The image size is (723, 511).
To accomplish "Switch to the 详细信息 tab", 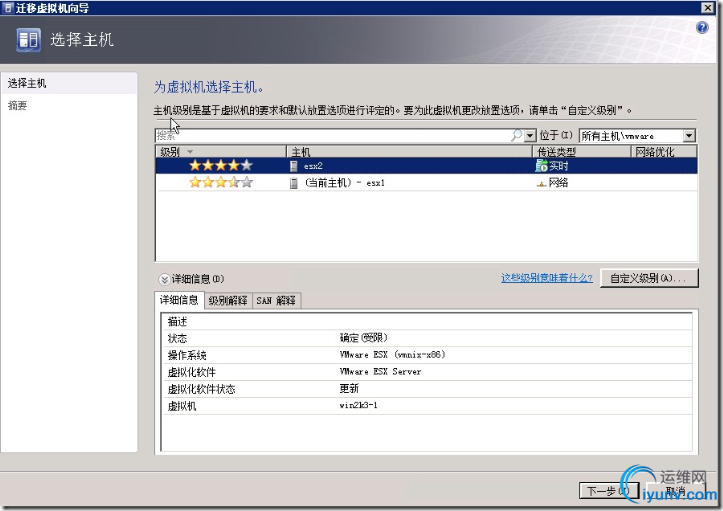I will coord(179,300).
